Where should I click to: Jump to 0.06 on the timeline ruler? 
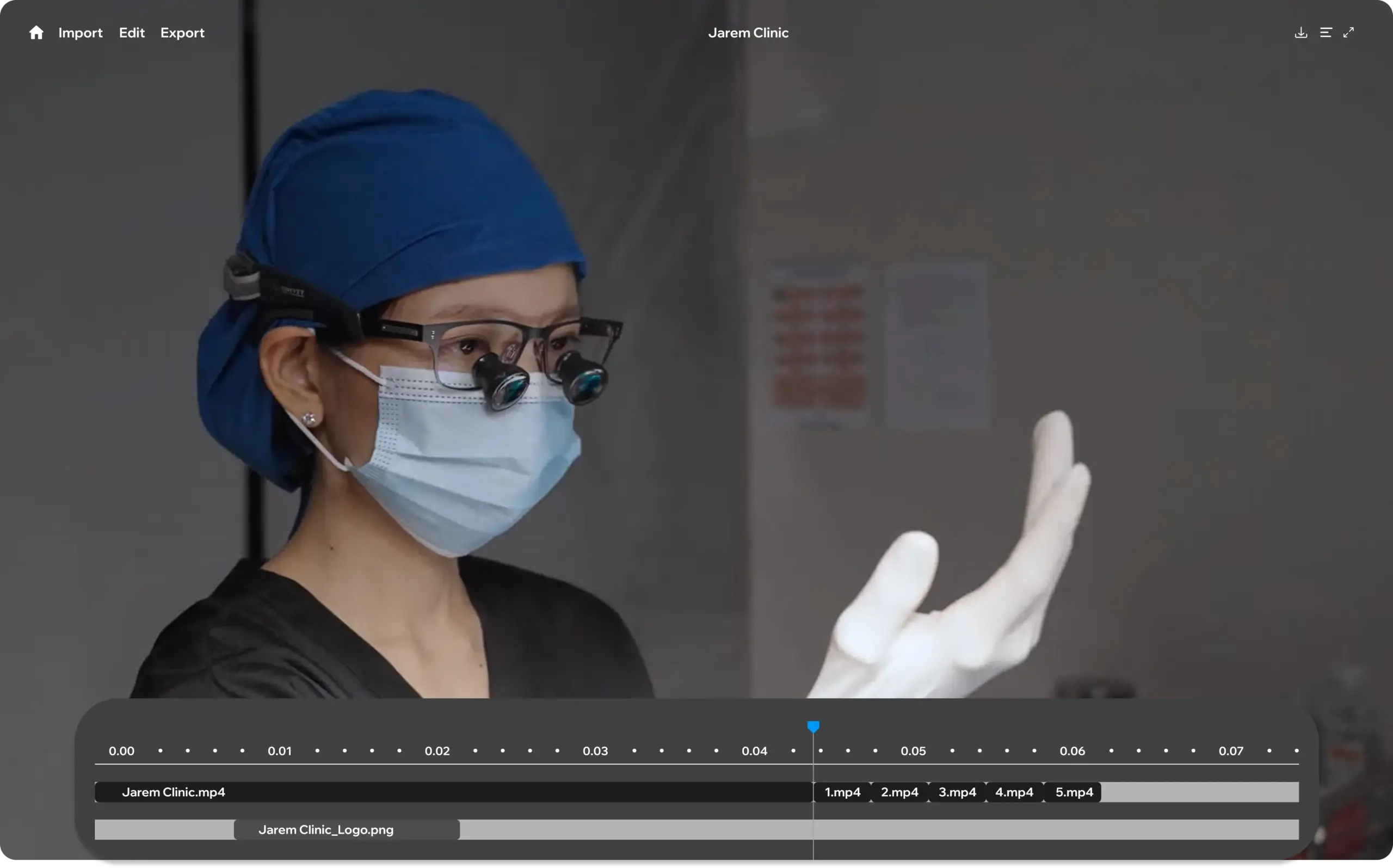[1071, 751]
